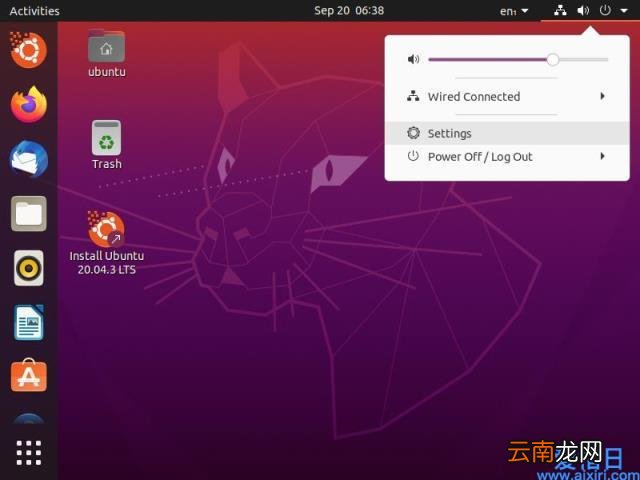Open the ubuntu home folder desktop icon
The width and height of the screenshot is (640, 480).
(x=107, y=53)
